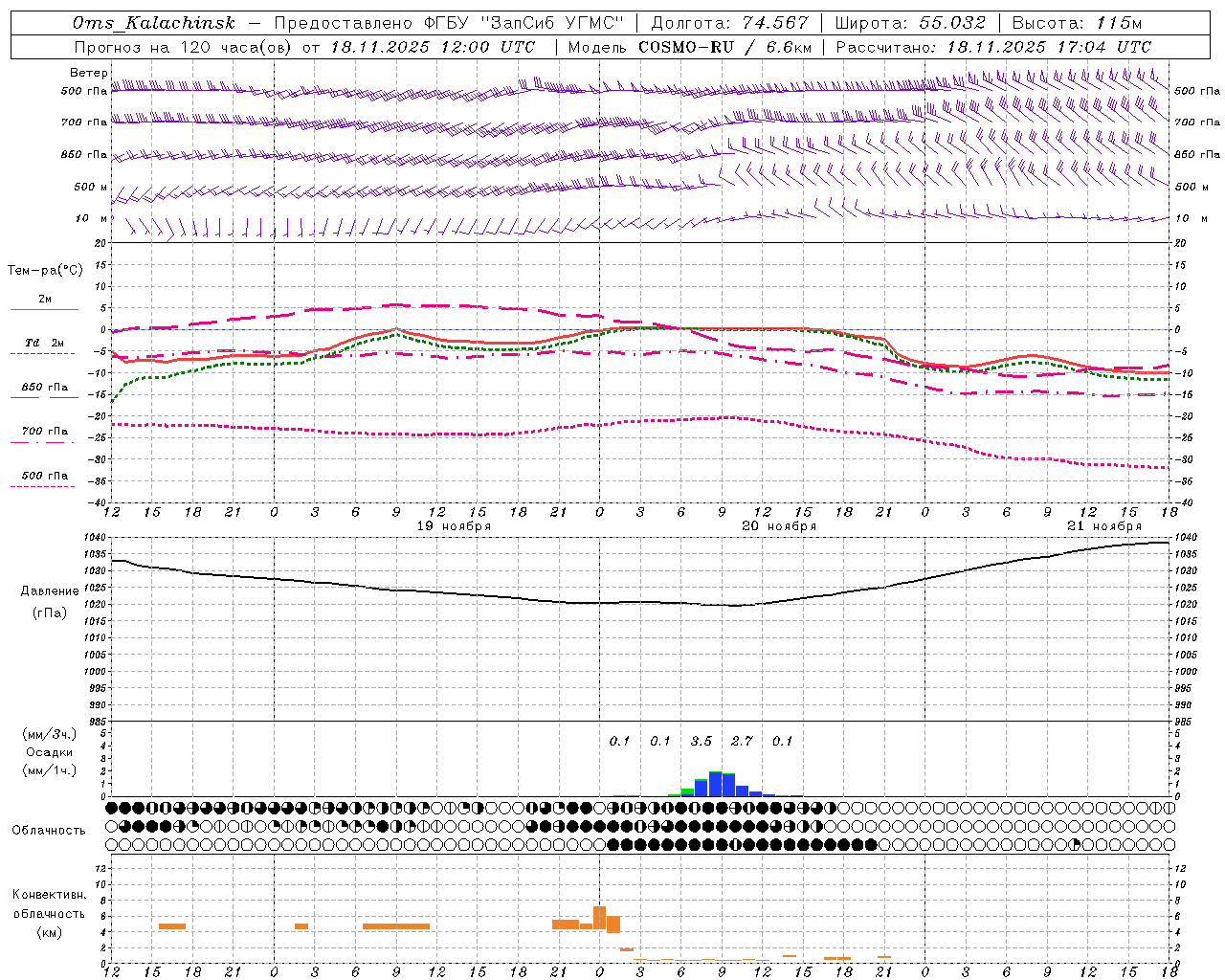Click the Ветер section label
The width and height of the screenshot is (1225, 980).
pos(88,73)
